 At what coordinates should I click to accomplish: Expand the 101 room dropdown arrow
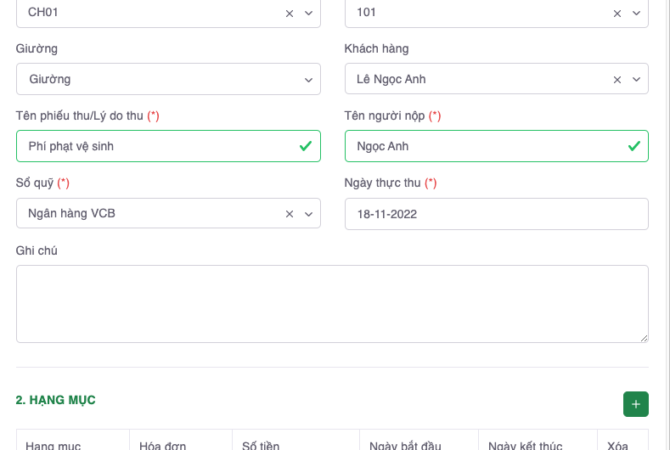coord(636,14)
